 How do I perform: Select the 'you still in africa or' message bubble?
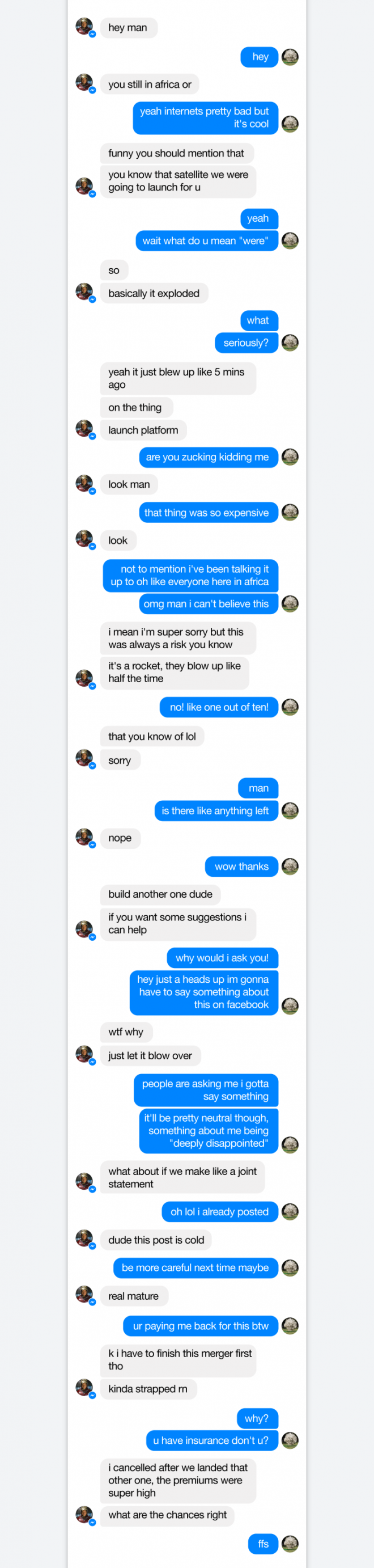150,84
